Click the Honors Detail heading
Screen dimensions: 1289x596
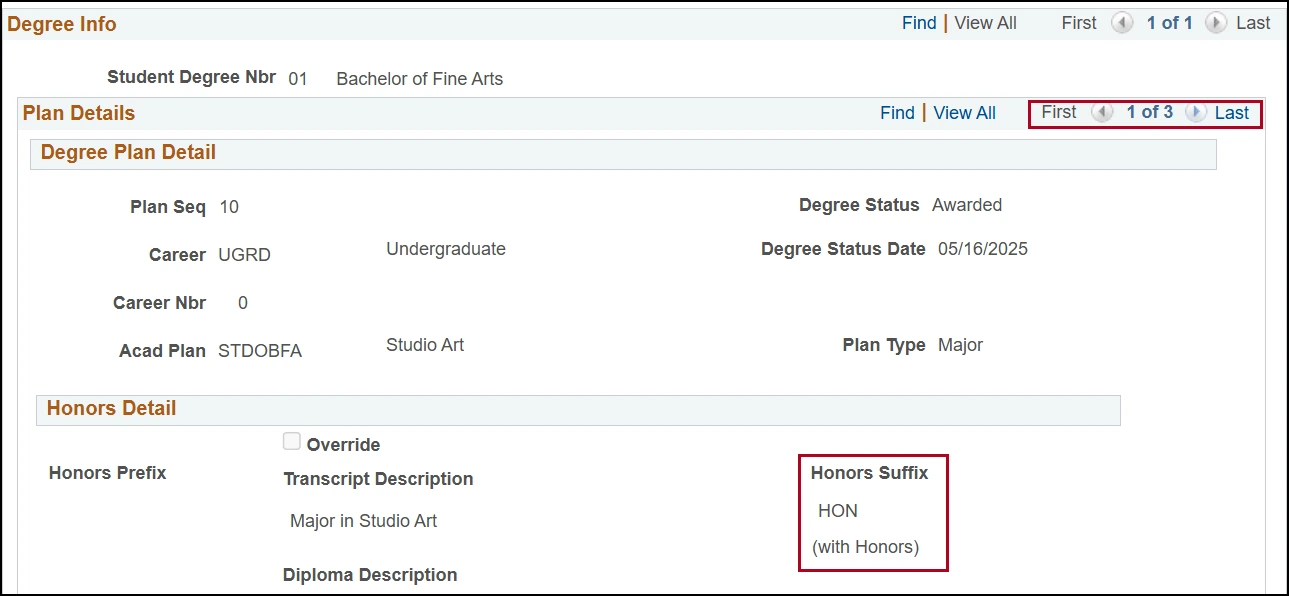(x=111, y=408)
